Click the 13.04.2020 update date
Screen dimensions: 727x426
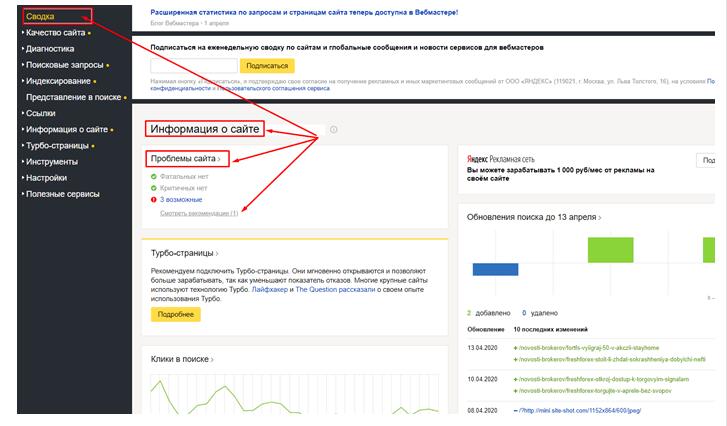(482, 348)
